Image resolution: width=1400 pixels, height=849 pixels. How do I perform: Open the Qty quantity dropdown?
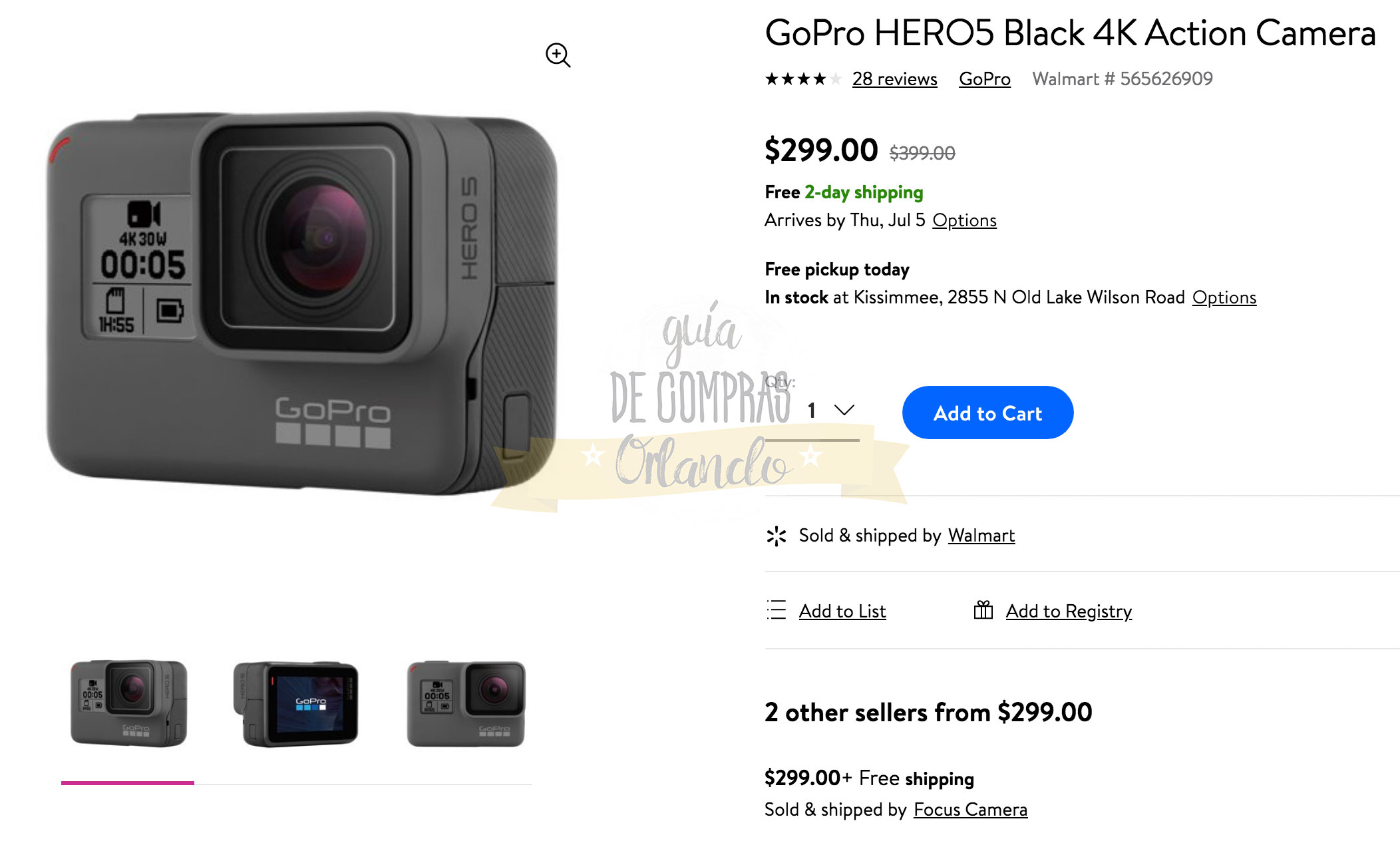pyautogui.click(x=812, y=411)
